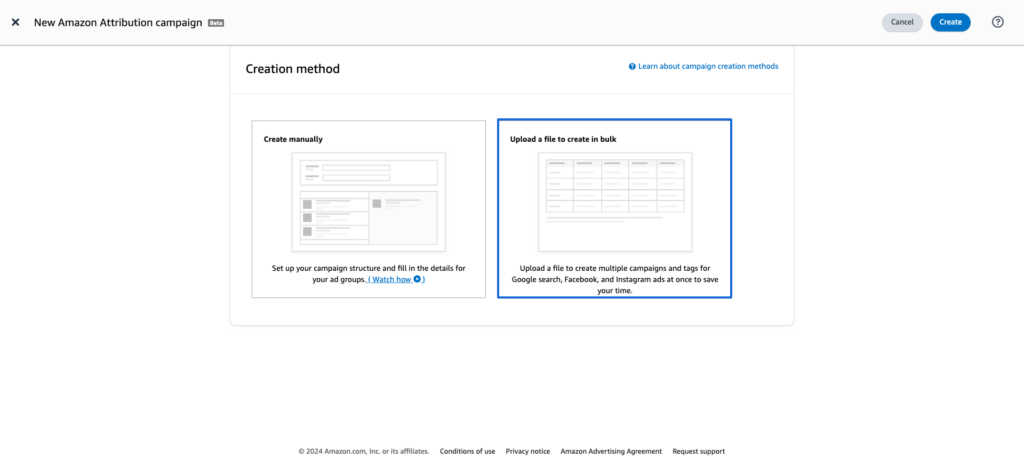Click the Creation method heading
Viewport: 1024px width, 467px height.
293,69
